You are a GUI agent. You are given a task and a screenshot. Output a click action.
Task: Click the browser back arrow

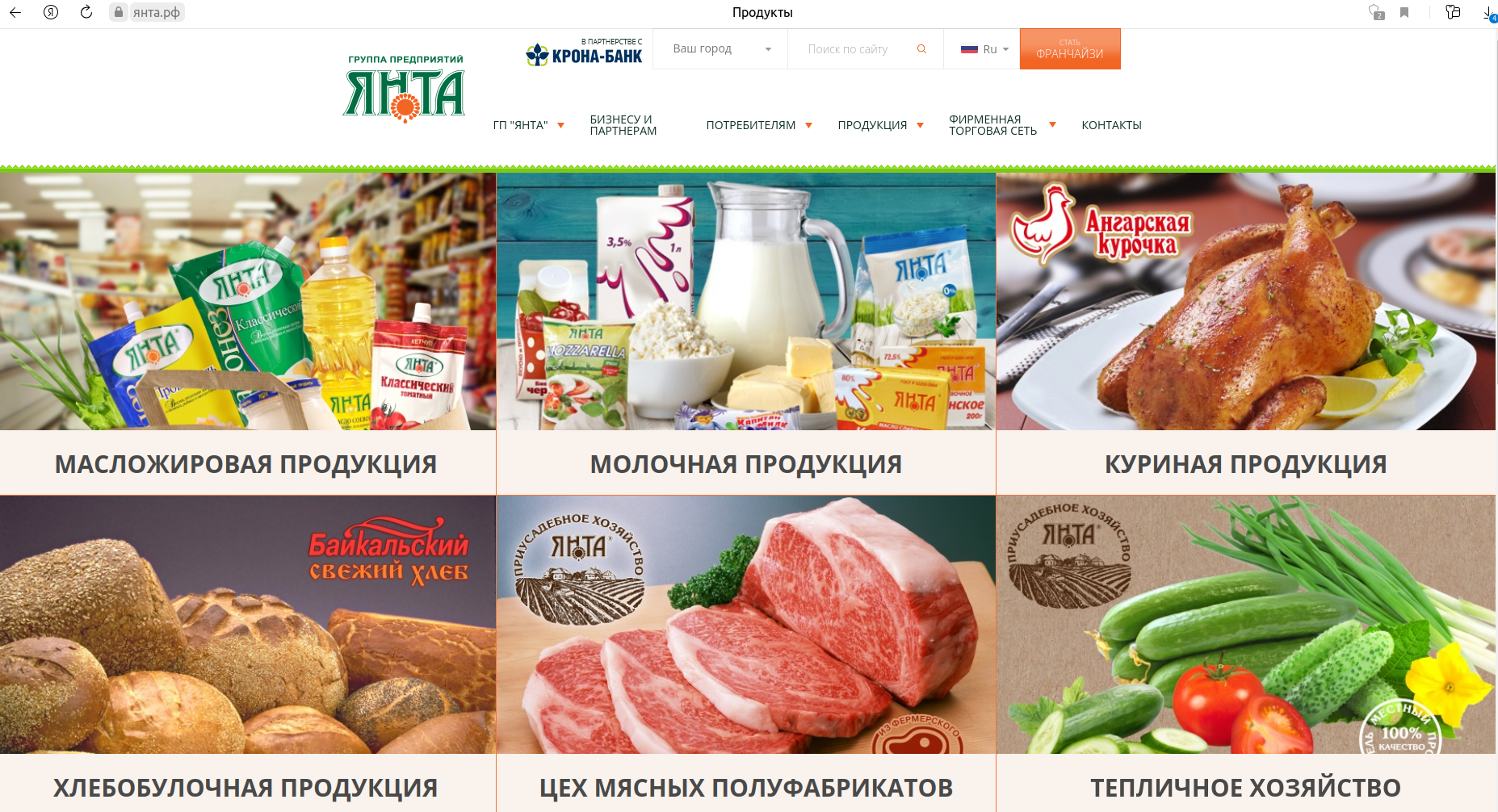click(x=15, y=12)
